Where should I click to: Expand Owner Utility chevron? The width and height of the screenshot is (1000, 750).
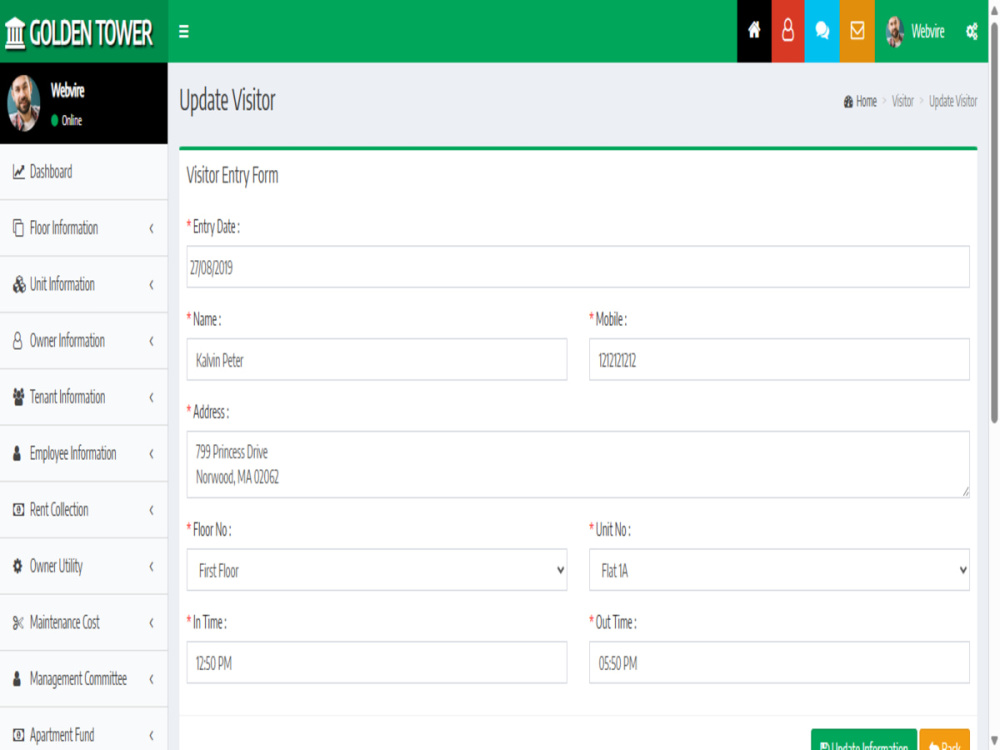tap(151, 566)
